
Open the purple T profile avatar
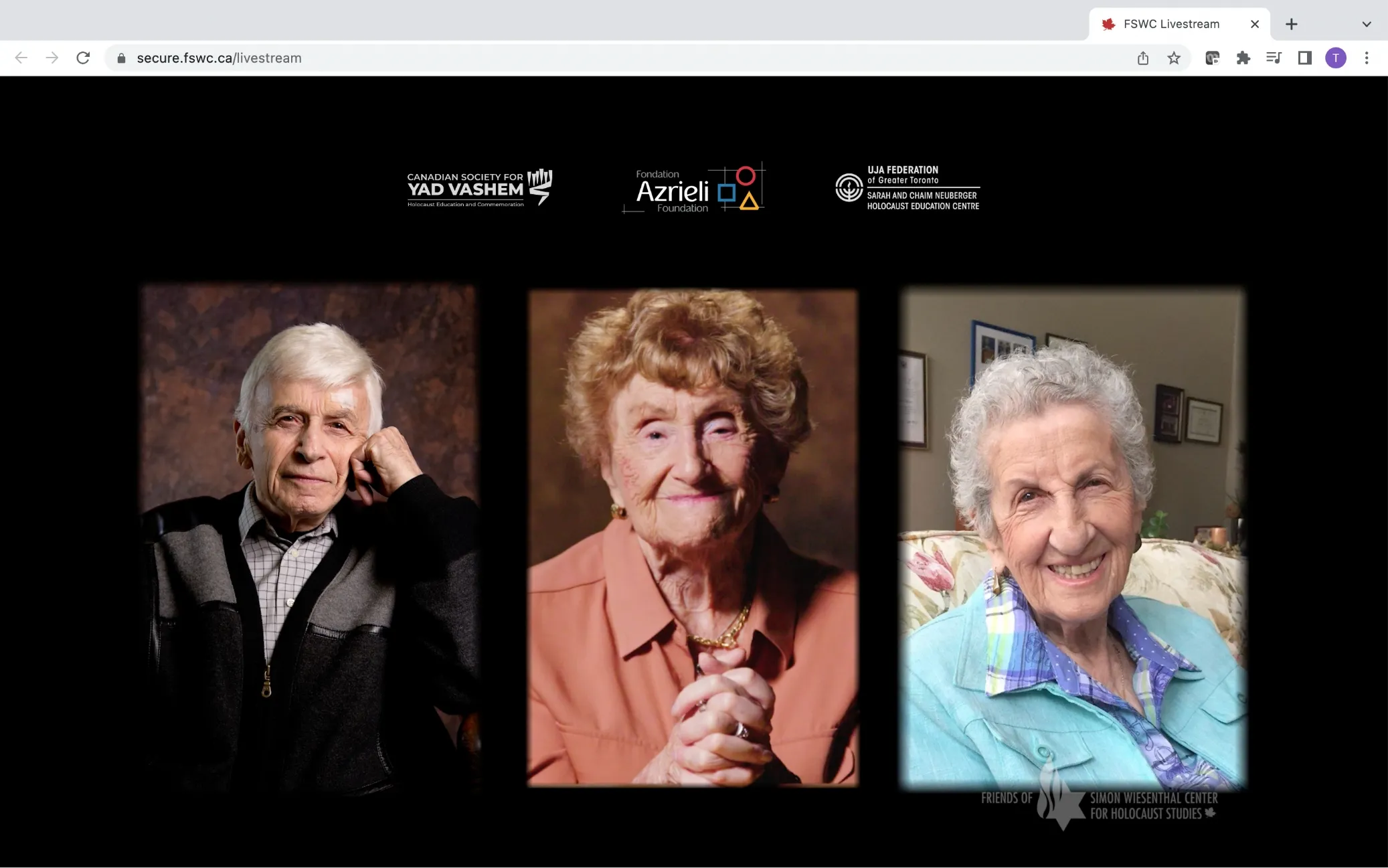tap(1335, 58)
